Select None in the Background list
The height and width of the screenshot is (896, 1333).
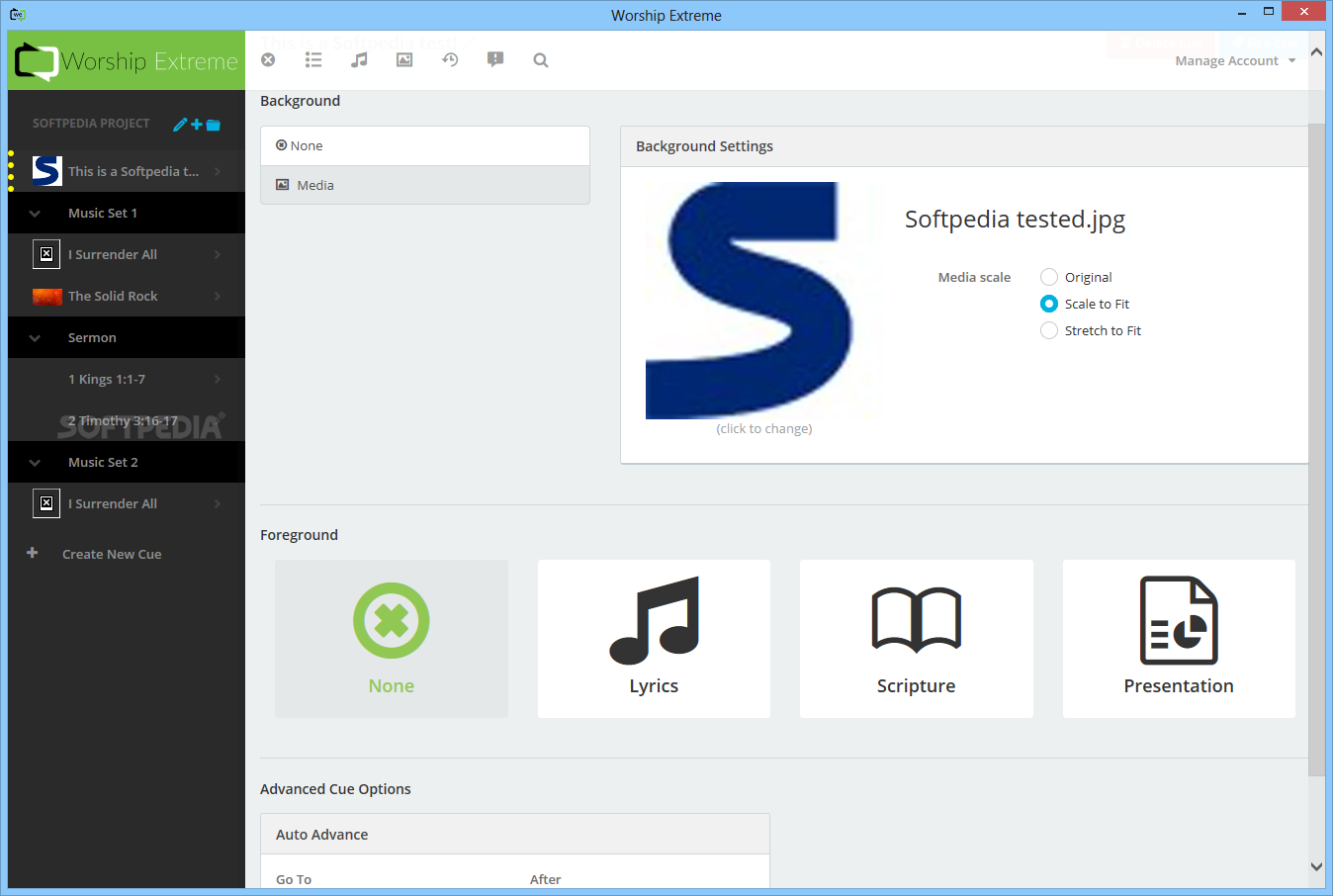pos(425,145)
